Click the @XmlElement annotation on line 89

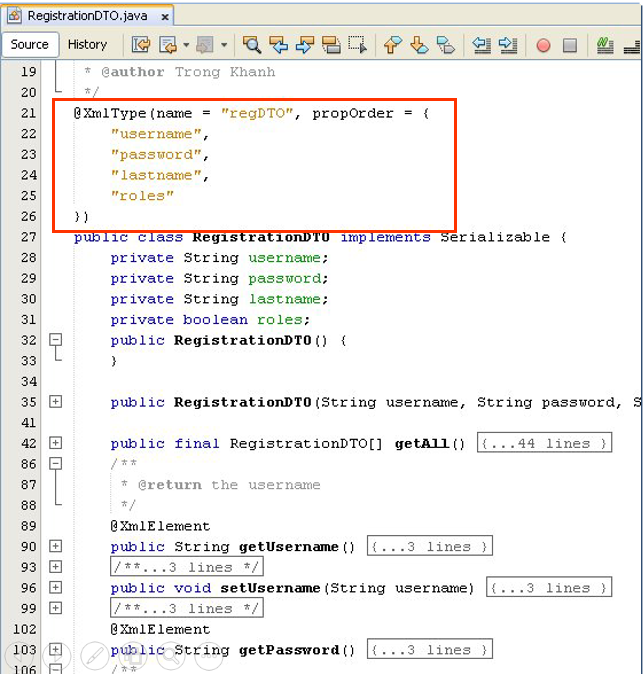pos(160,526)
